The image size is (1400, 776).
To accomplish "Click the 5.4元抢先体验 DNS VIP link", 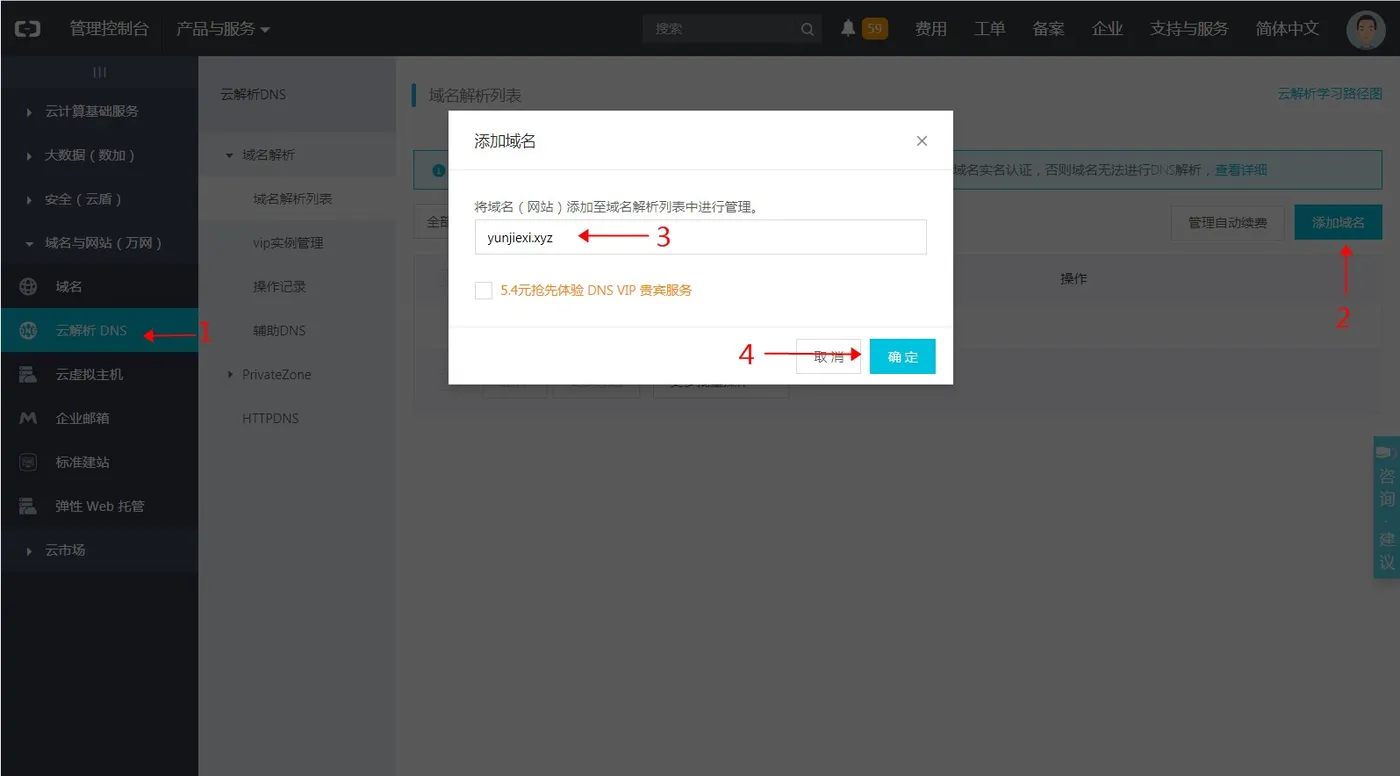I will (x=596, y=290).
